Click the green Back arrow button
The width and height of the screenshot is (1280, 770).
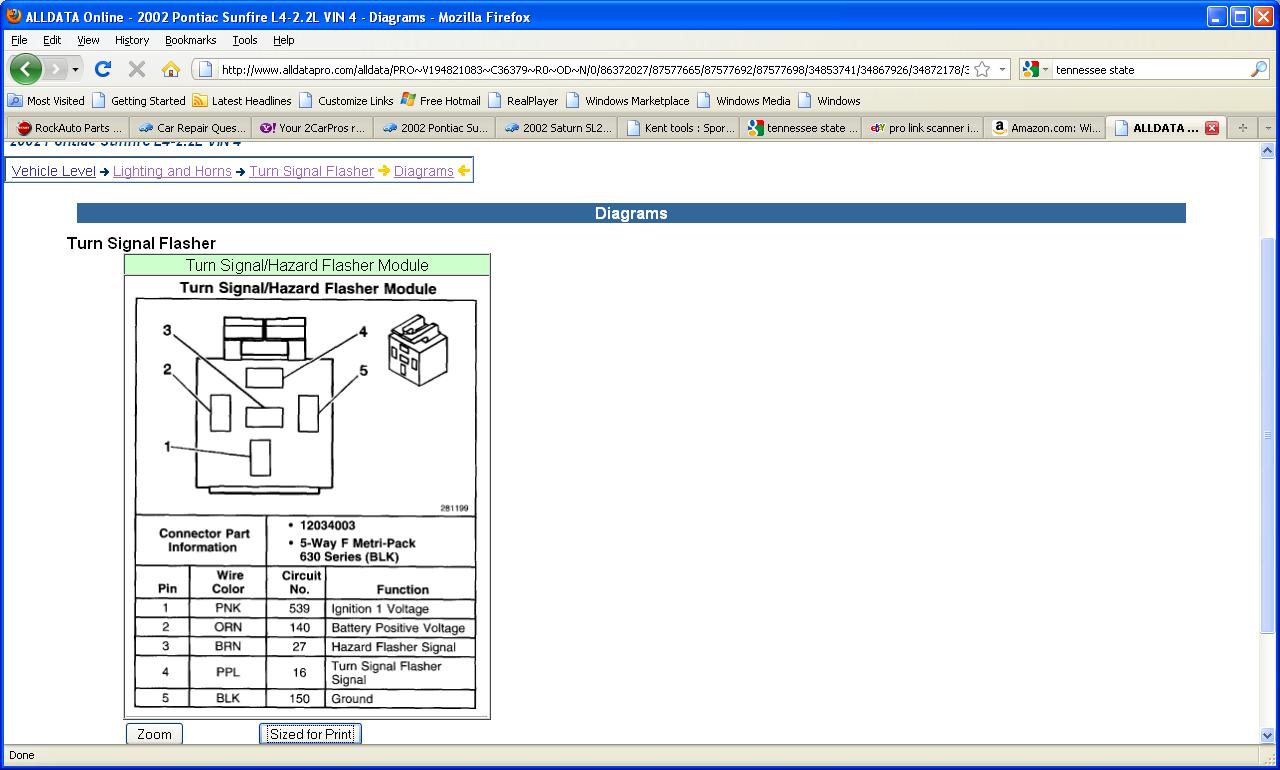click(26, 69)
